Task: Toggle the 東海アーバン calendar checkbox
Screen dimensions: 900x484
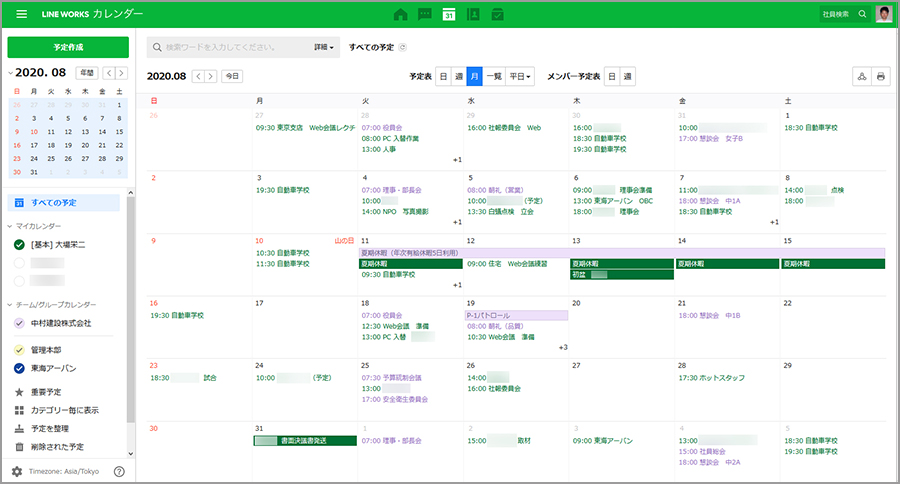Action: pos(19,368)
